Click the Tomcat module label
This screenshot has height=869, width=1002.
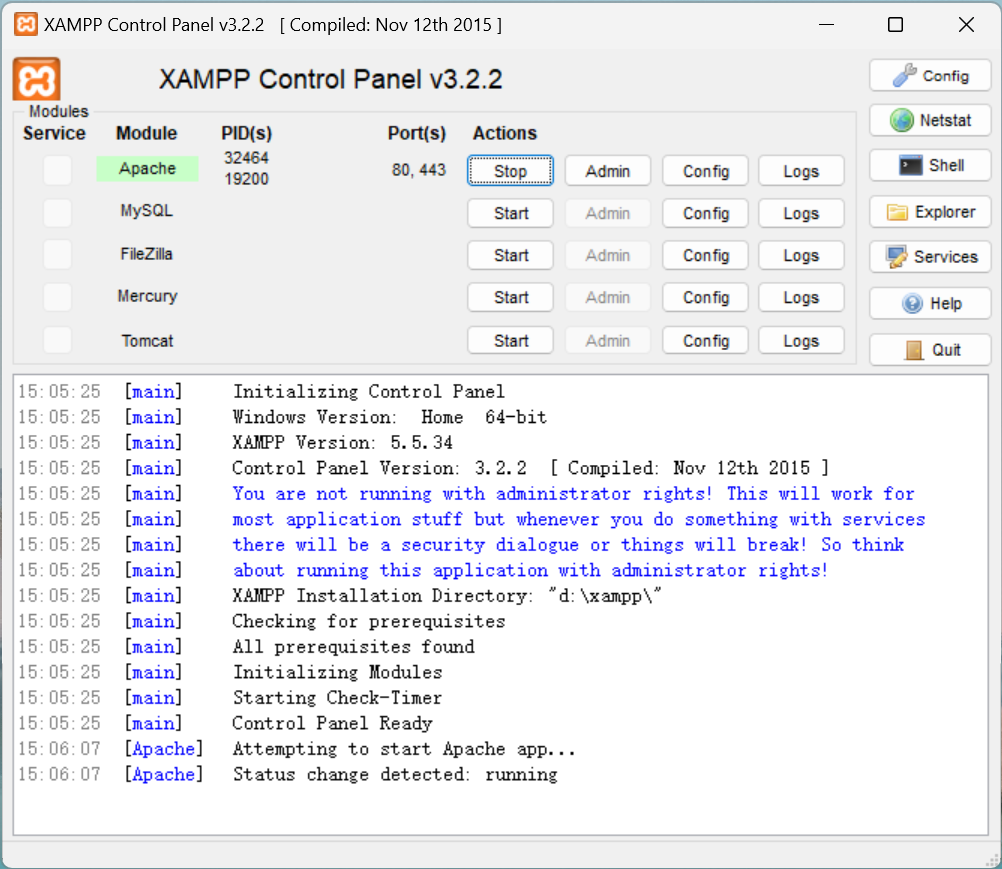point(147,341)
